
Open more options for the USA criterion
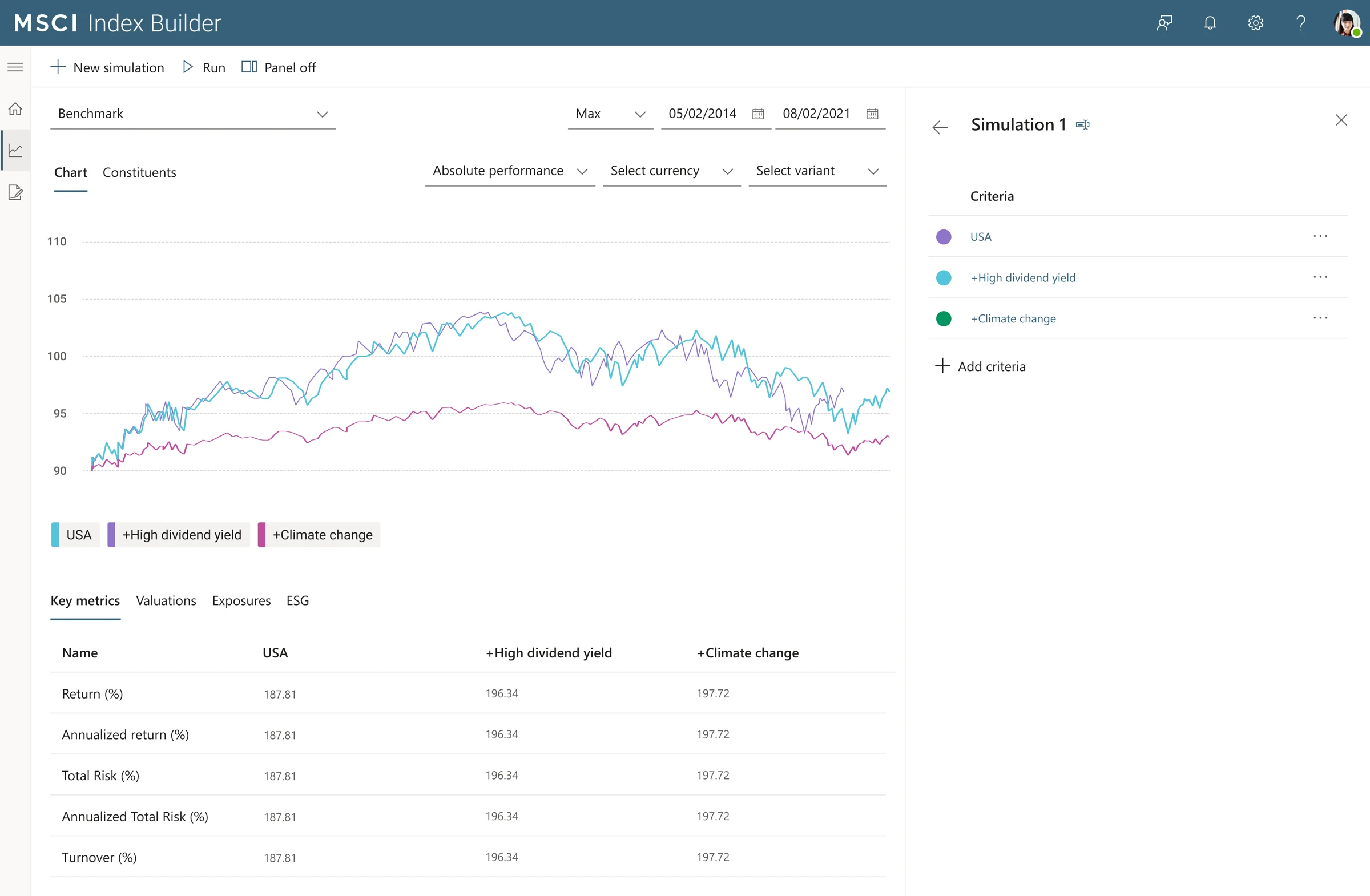pyautogui.click(x=1320, y=236)
